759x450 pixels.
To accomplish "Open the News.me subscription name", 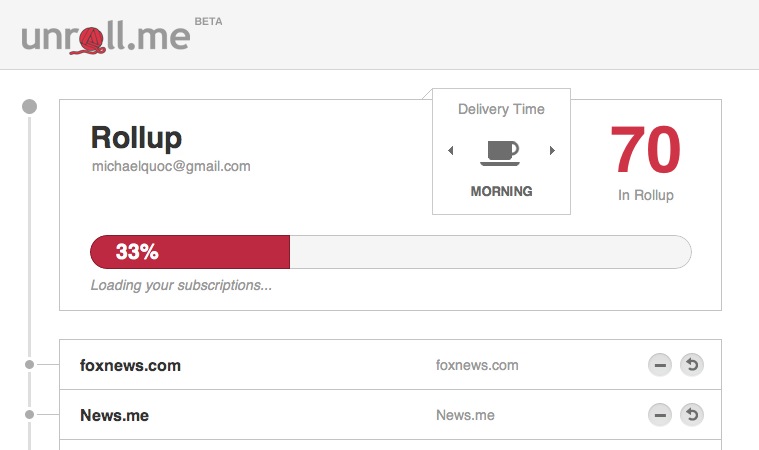I will coord(115,415).
